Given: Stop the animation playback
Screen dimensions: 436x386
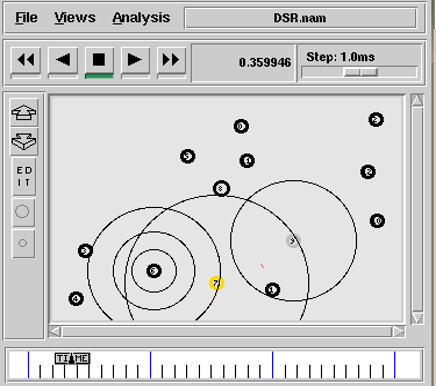Looking at the screenshot, I should 99,61.
